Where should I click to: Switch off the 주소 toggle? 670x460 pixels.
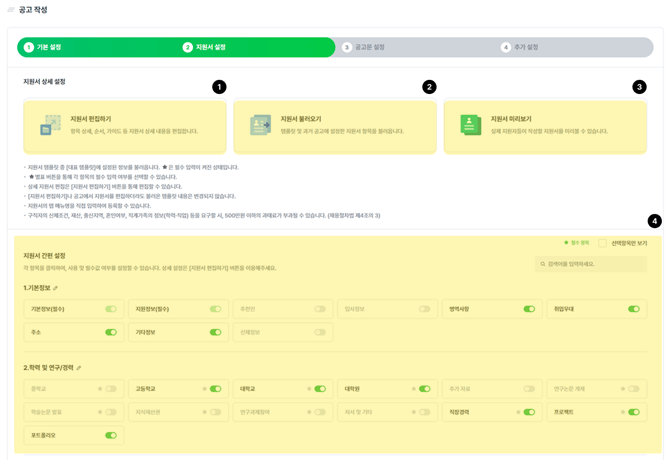(x=110, y=332)
